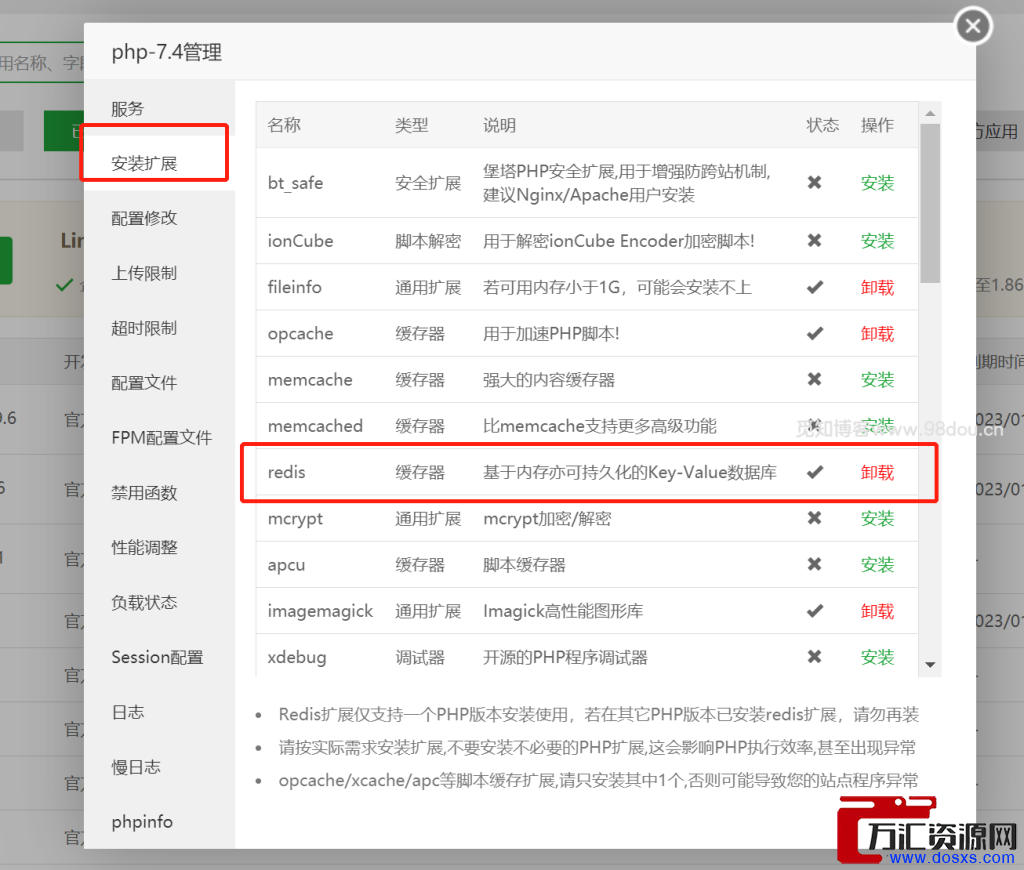Click the xdebug not-installed X icon
The width and height of the screenshot is (1024, 870).
(814, 656)
